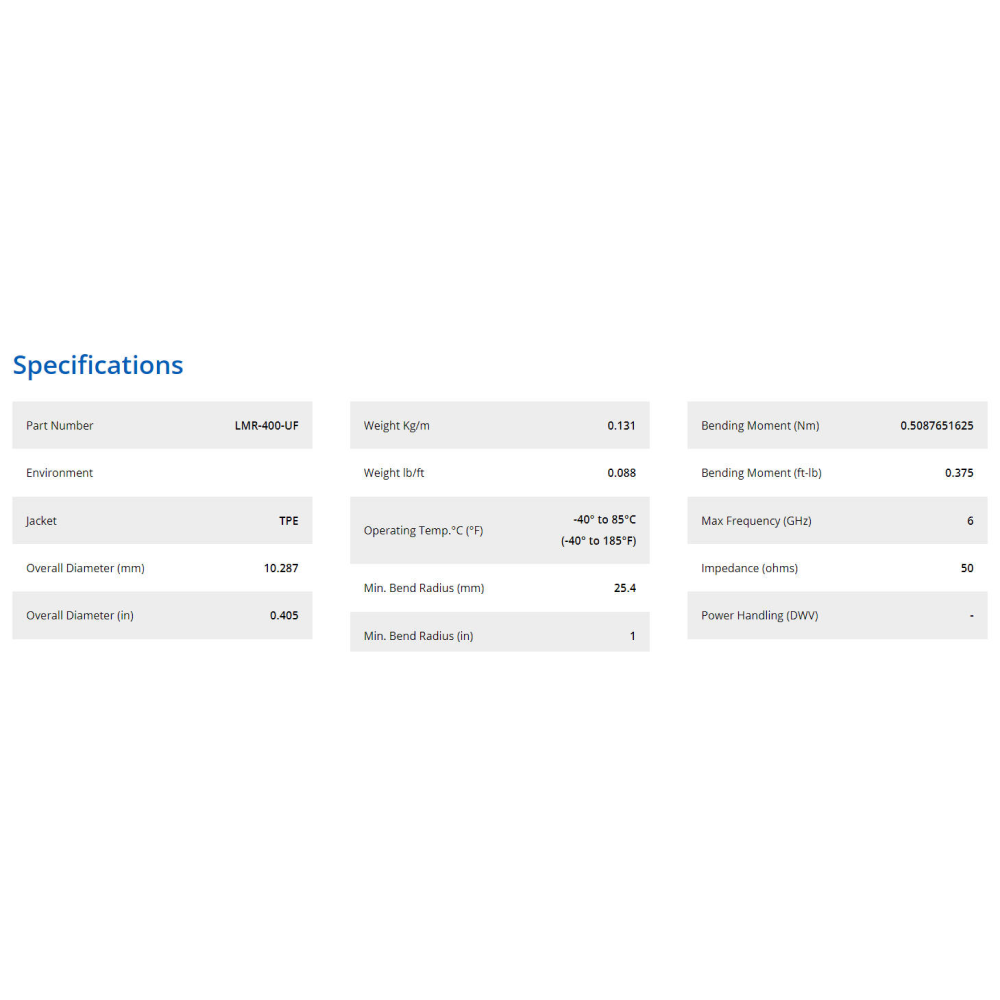Click the 0.088 weight lb/ft value
The width and height of the screenshot is (1000, 1000).
[x=621, y=473]
